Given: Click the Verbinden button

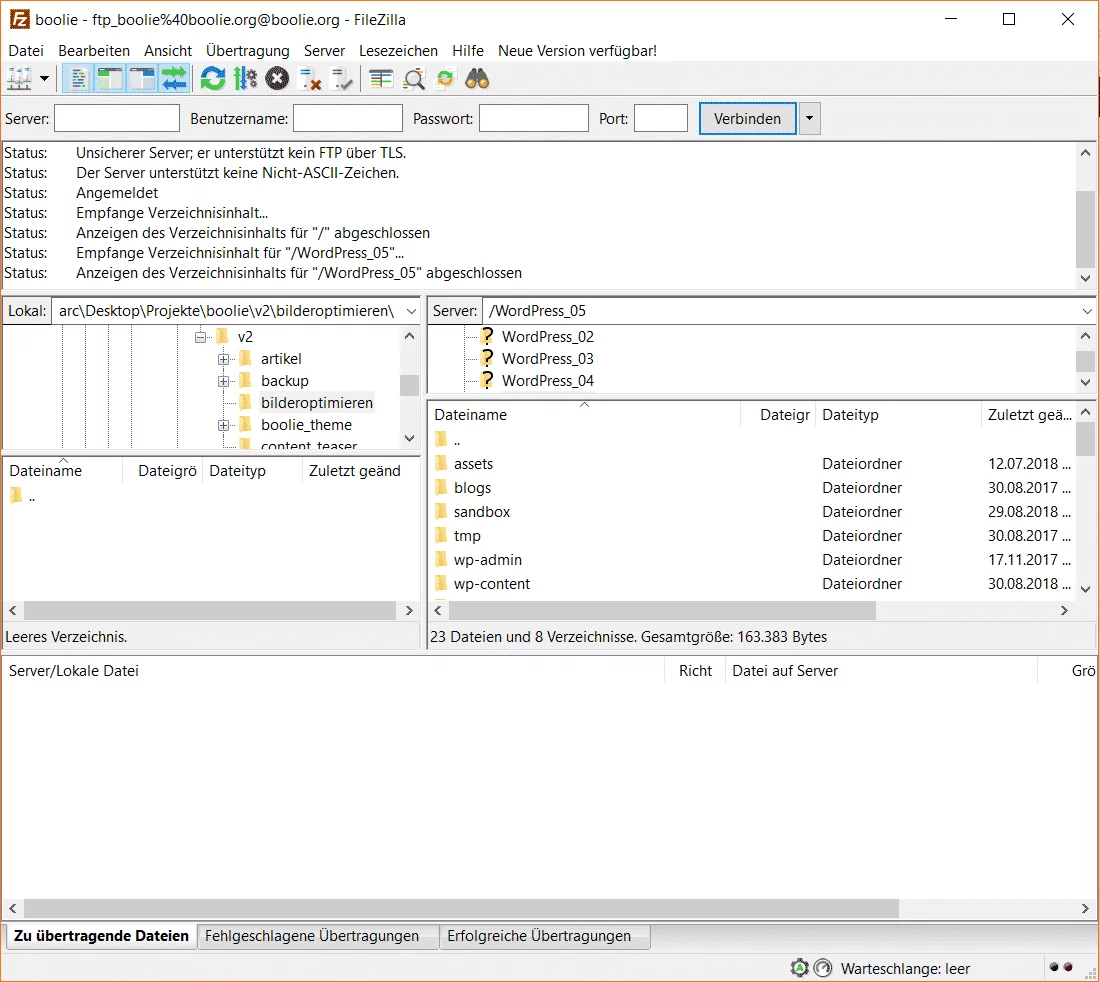Looking at the screenshot, I should 748,119.
